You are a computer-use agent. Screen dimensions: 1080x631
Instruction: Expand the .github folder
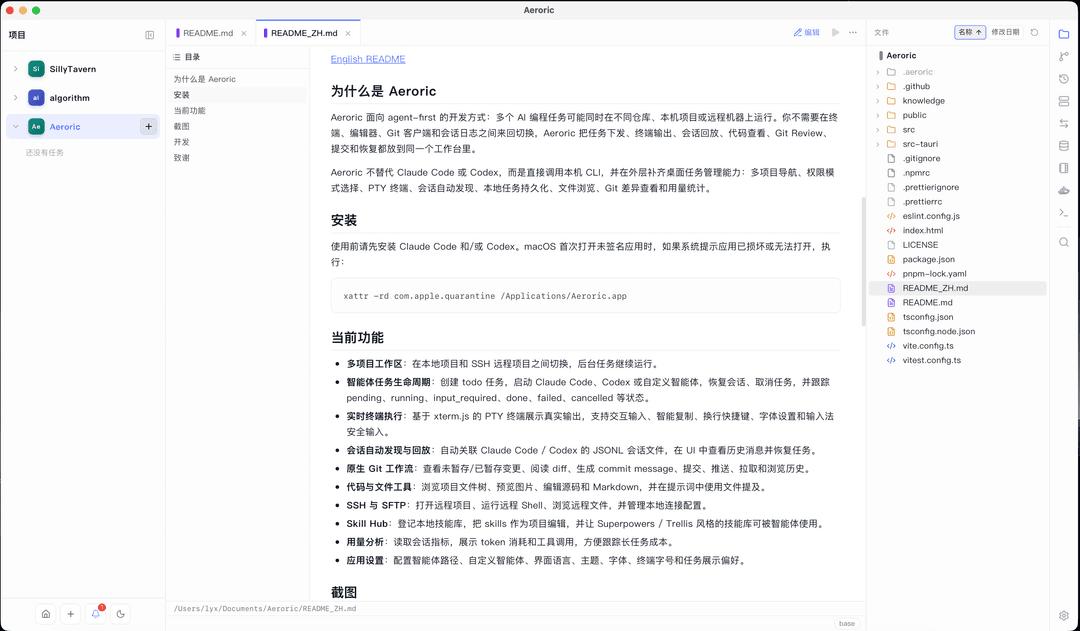[878, 86]
